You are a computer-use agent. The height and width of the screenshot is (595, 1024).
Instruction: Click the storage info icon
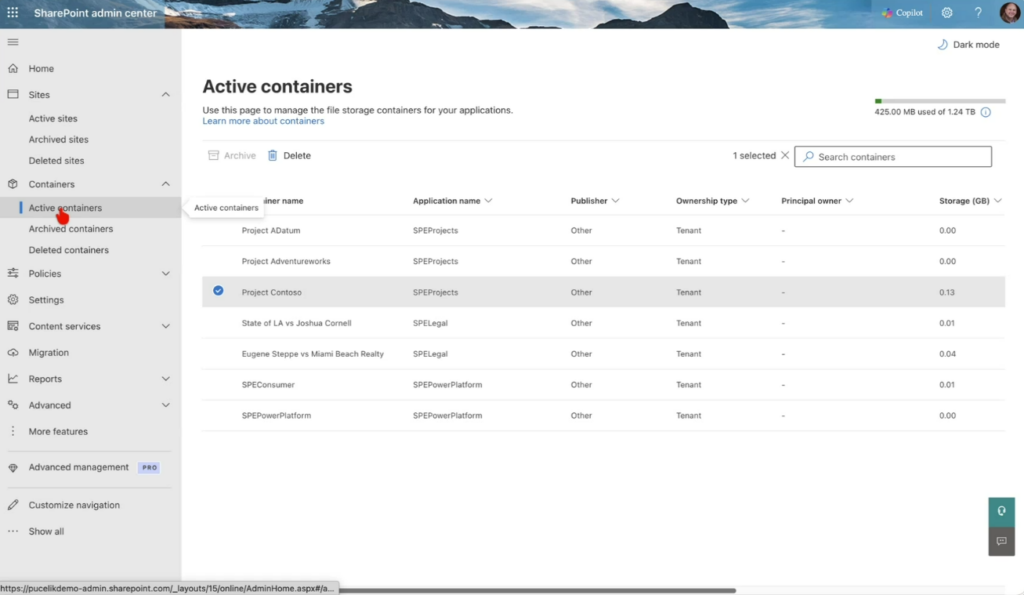[985, 112]
